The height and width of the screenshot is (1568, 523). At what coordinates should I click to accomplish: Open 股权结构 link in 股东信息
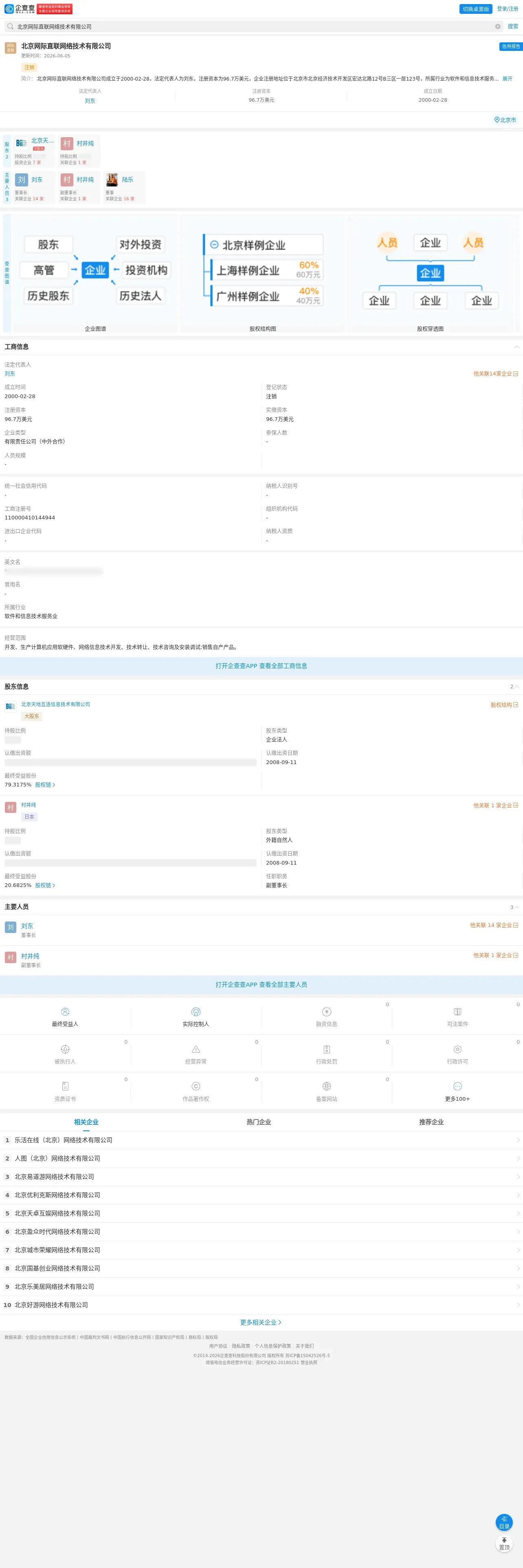click(504, 705)
